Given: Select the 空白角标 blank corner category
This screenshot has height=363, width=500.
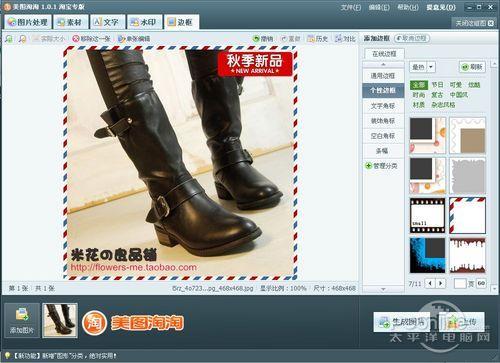Looking at the screenshot, I should 383,136.
